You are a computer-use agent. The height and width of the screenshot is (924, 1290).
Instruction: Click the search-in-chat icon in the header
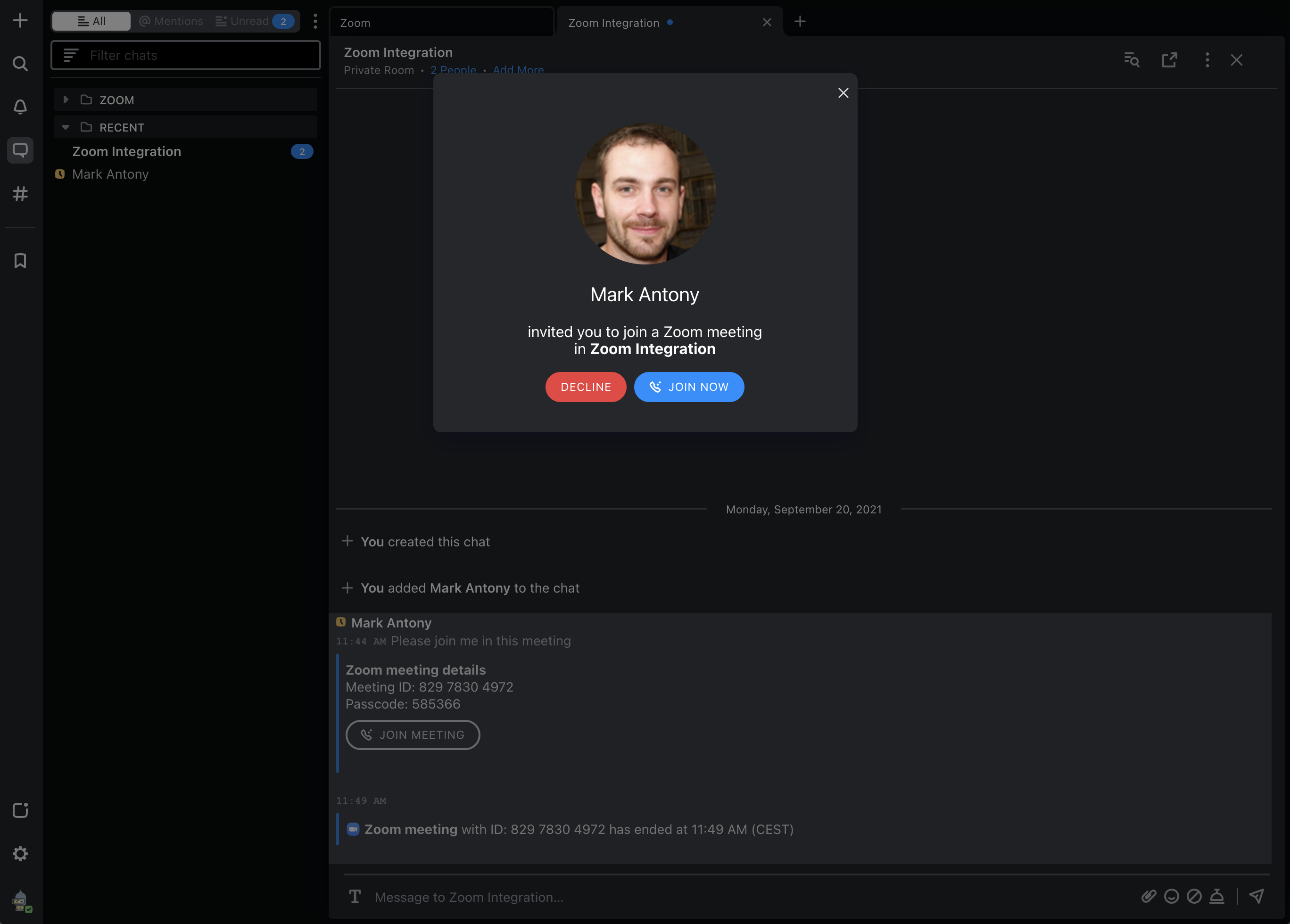click(1132, 60)
